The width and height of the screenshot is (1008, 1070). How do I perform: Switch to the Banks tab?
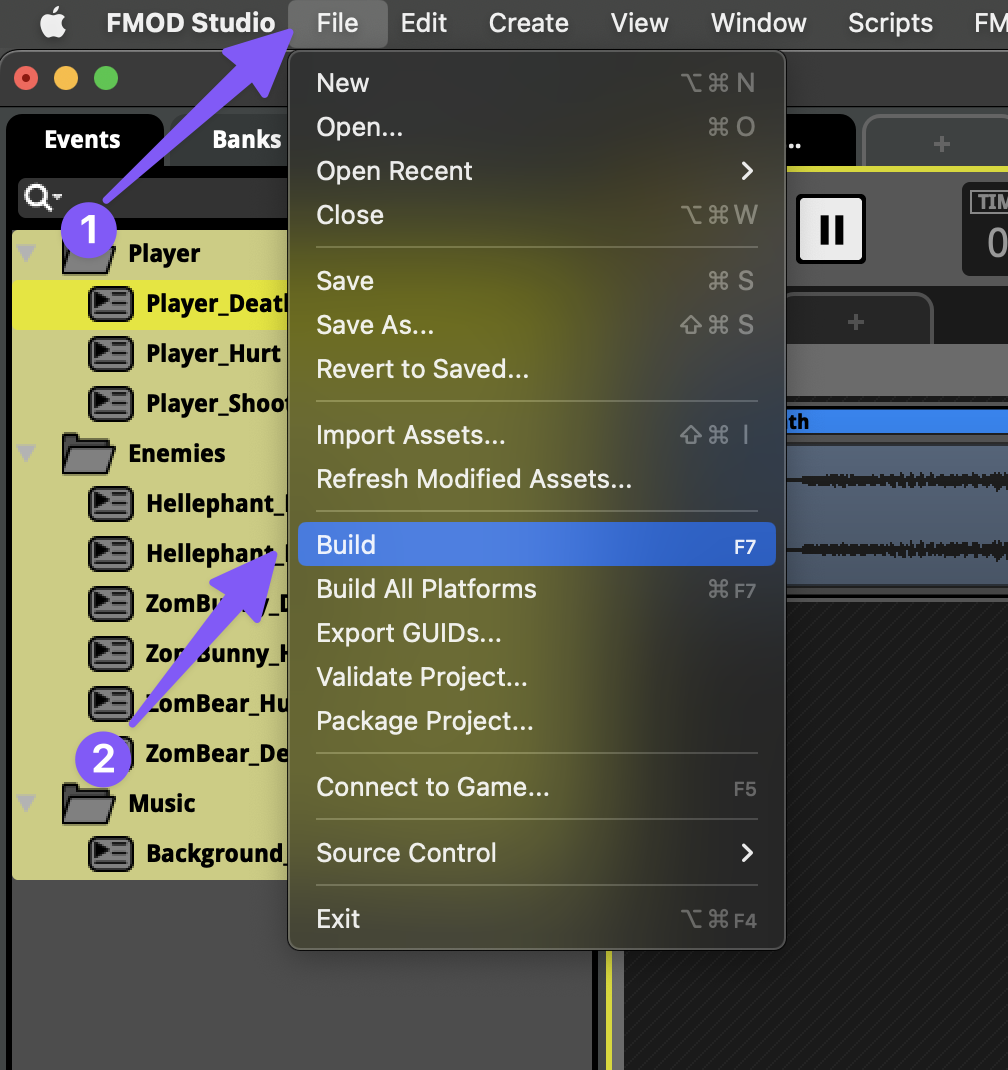[x=246, y=140]
